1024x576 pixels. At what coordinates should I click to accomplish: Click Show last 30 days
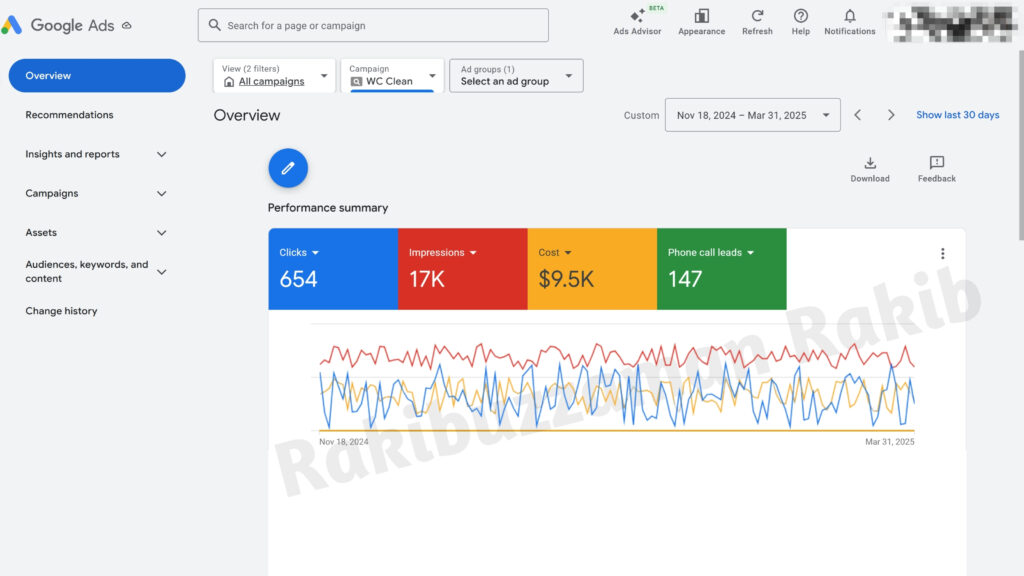coord(957,114)
